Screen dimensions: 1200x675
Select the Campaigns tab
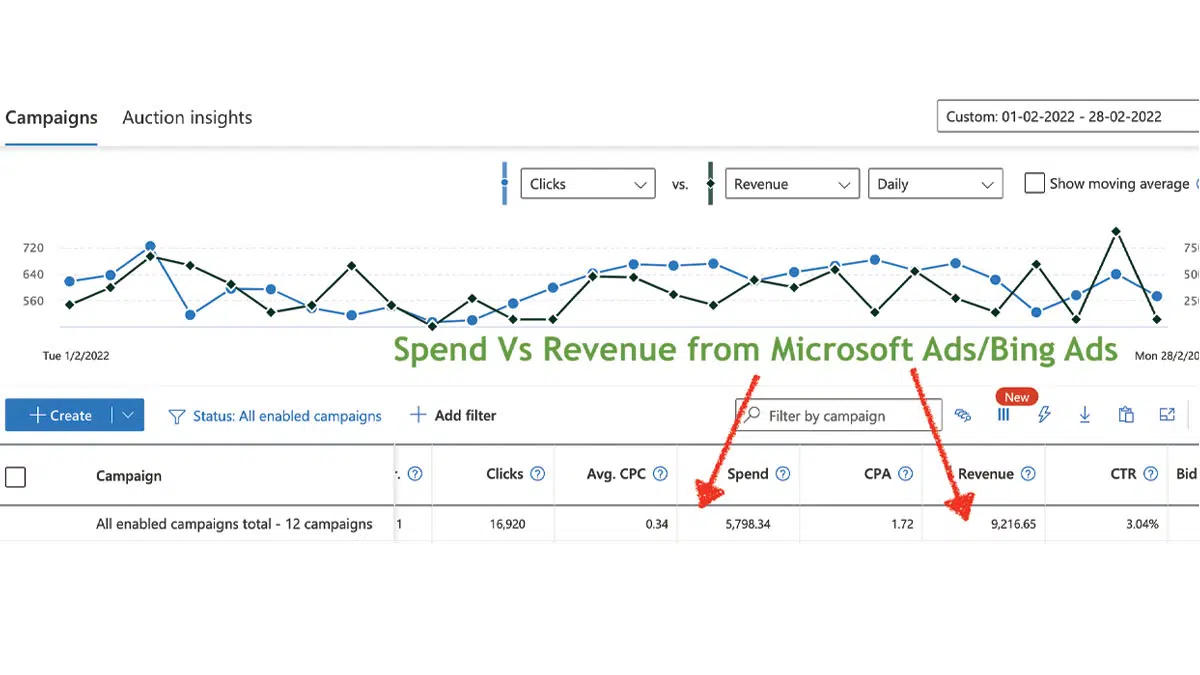tap(51, 117)
